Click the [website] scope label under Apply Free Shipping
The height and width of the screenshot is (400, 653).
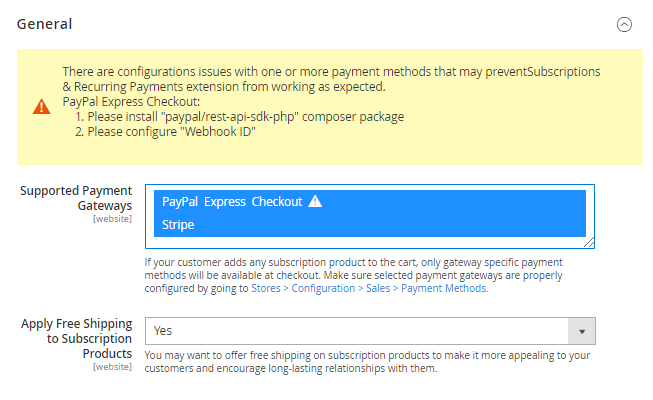pyautogui.click(x=112, y=367)
